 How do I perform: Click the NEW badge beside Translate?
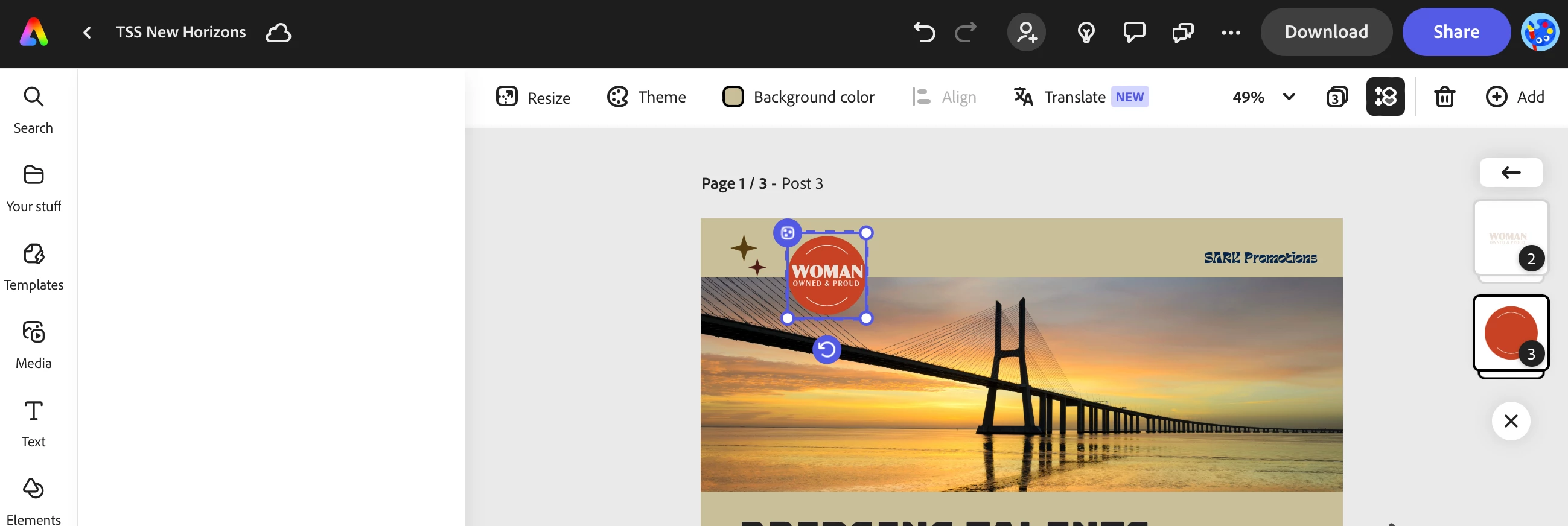pyautogui.click(x=1130, y=97)
